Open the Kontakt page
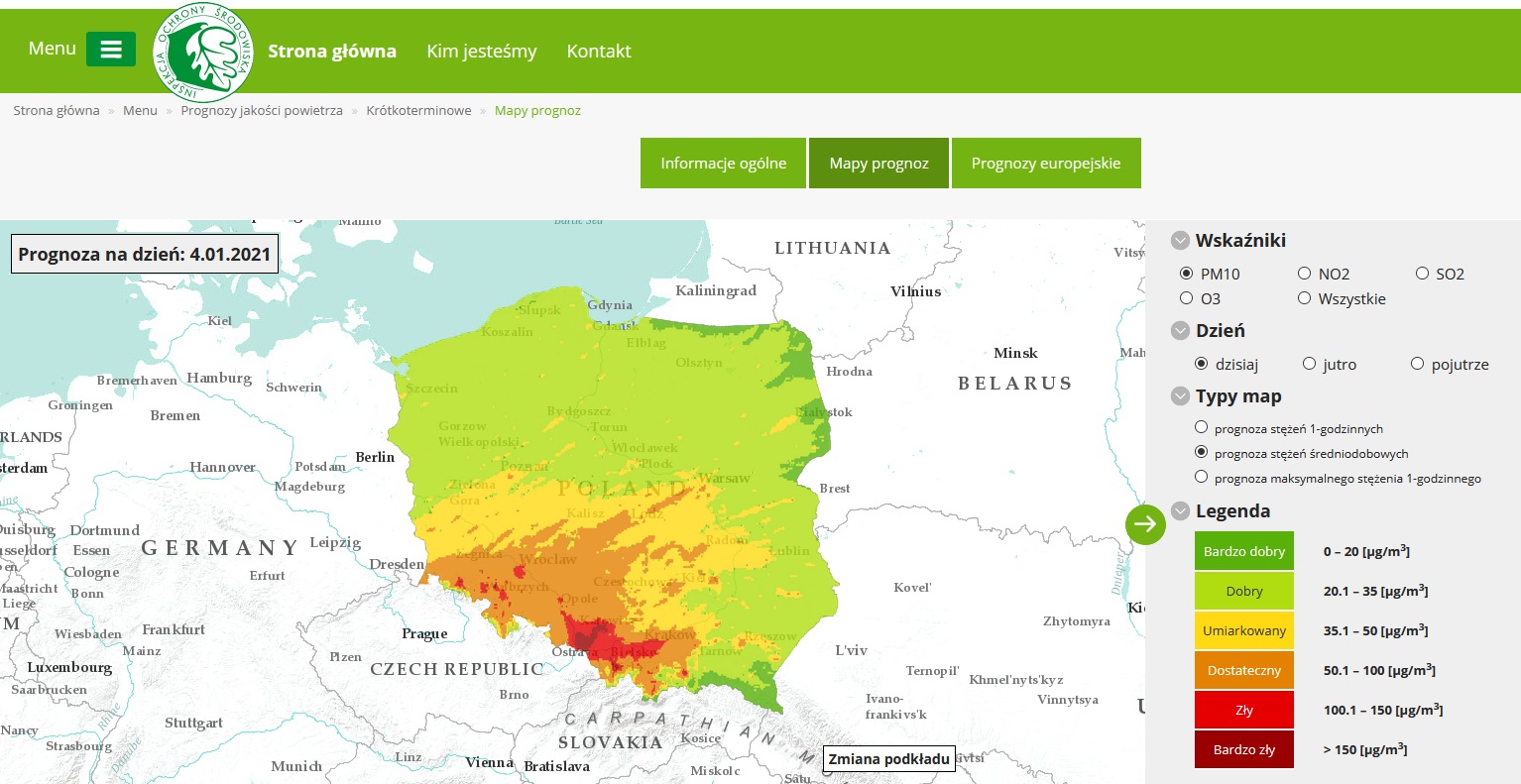The height and width of the screenshot is (784, 1521). (x=599, y=51)
